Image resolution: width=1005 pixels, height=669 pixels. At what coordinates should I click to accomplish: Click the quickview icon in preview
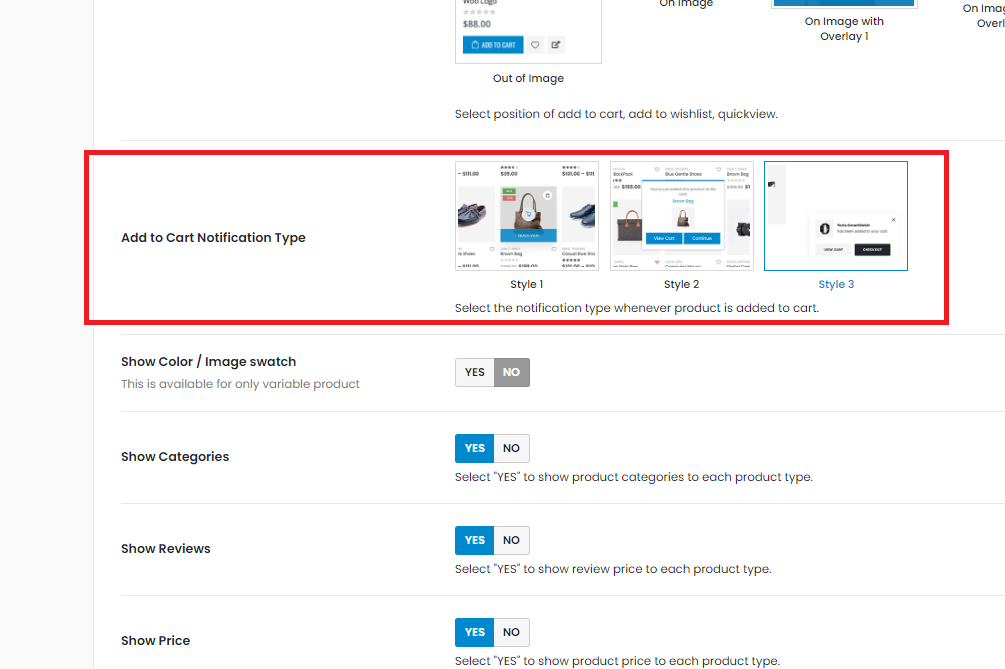[556, 45]
